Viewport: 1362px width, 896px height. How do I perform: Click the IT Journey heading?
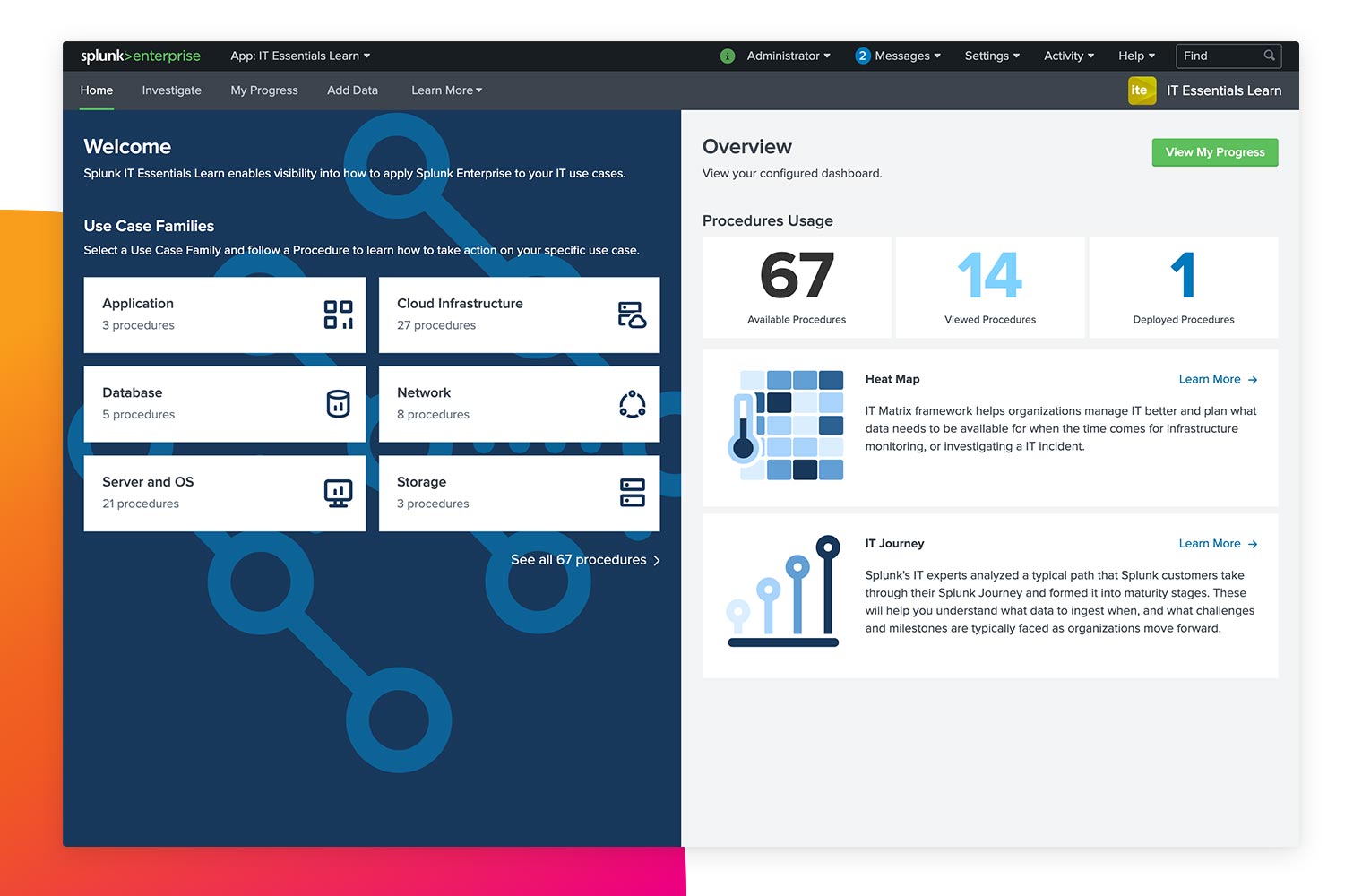(894, 543)
